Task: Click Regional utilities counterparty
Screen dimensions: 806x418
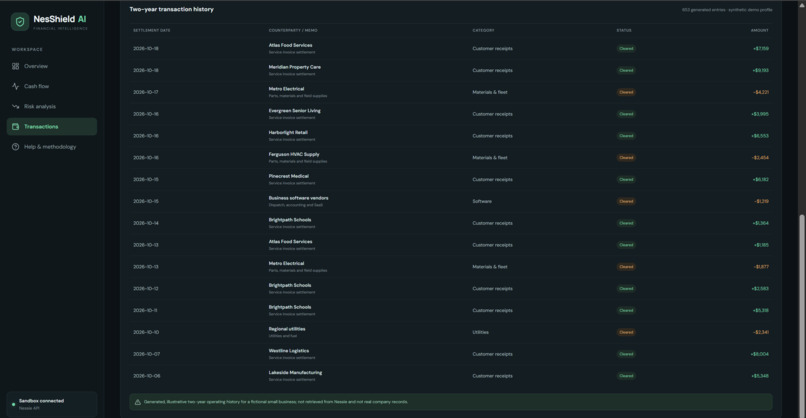Action: [x=287, y=329]
